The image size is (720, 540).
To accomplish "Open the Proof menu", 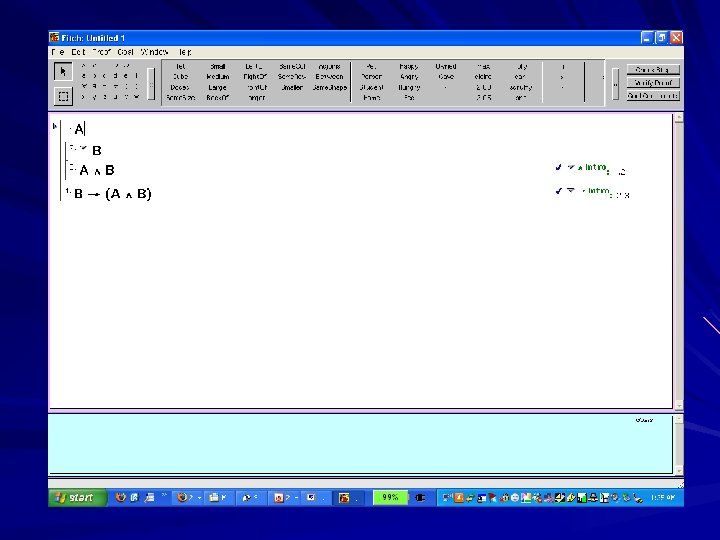I will pyautogui.click(x=101, y=52).
